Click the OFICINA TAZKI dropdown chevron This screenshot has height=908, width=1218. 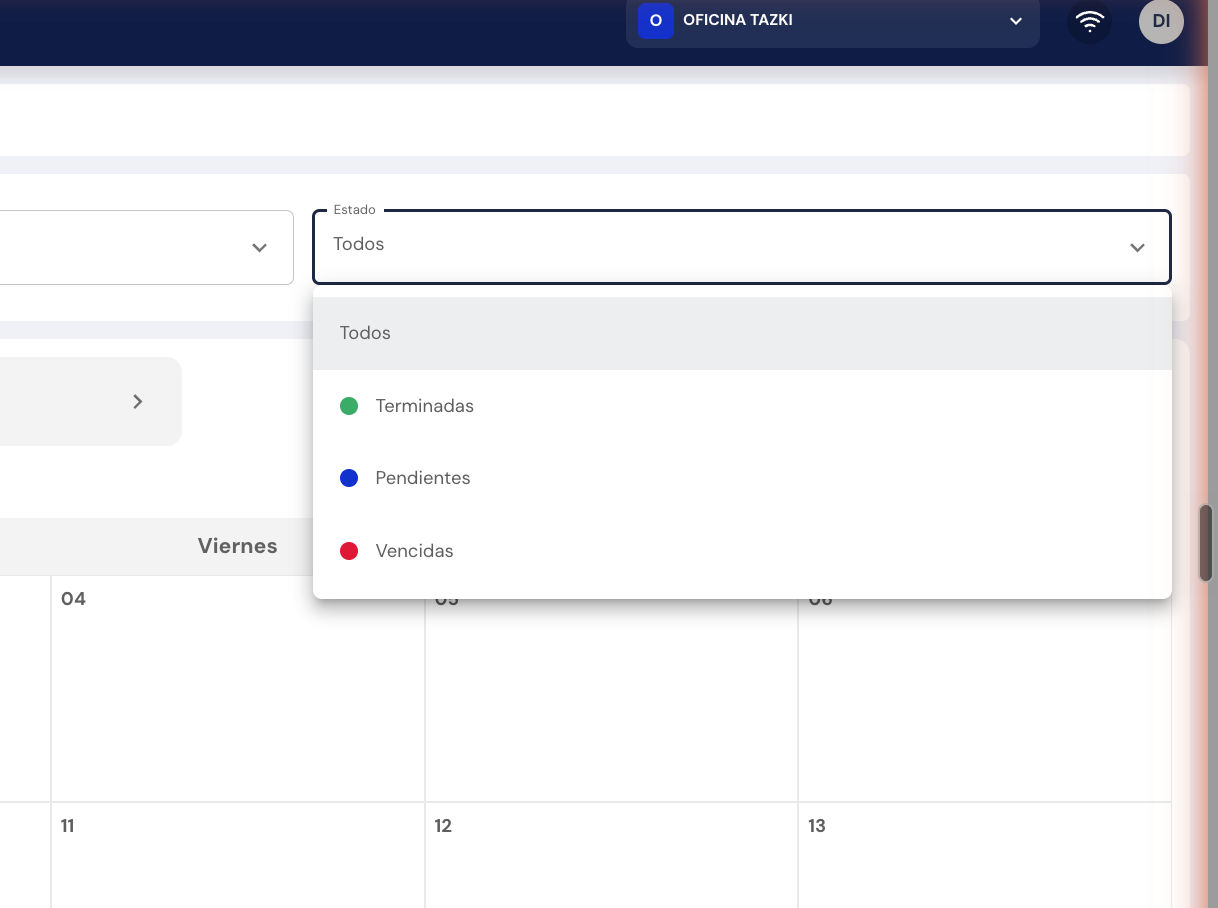pyautogui.click(x=1016, y=21)
